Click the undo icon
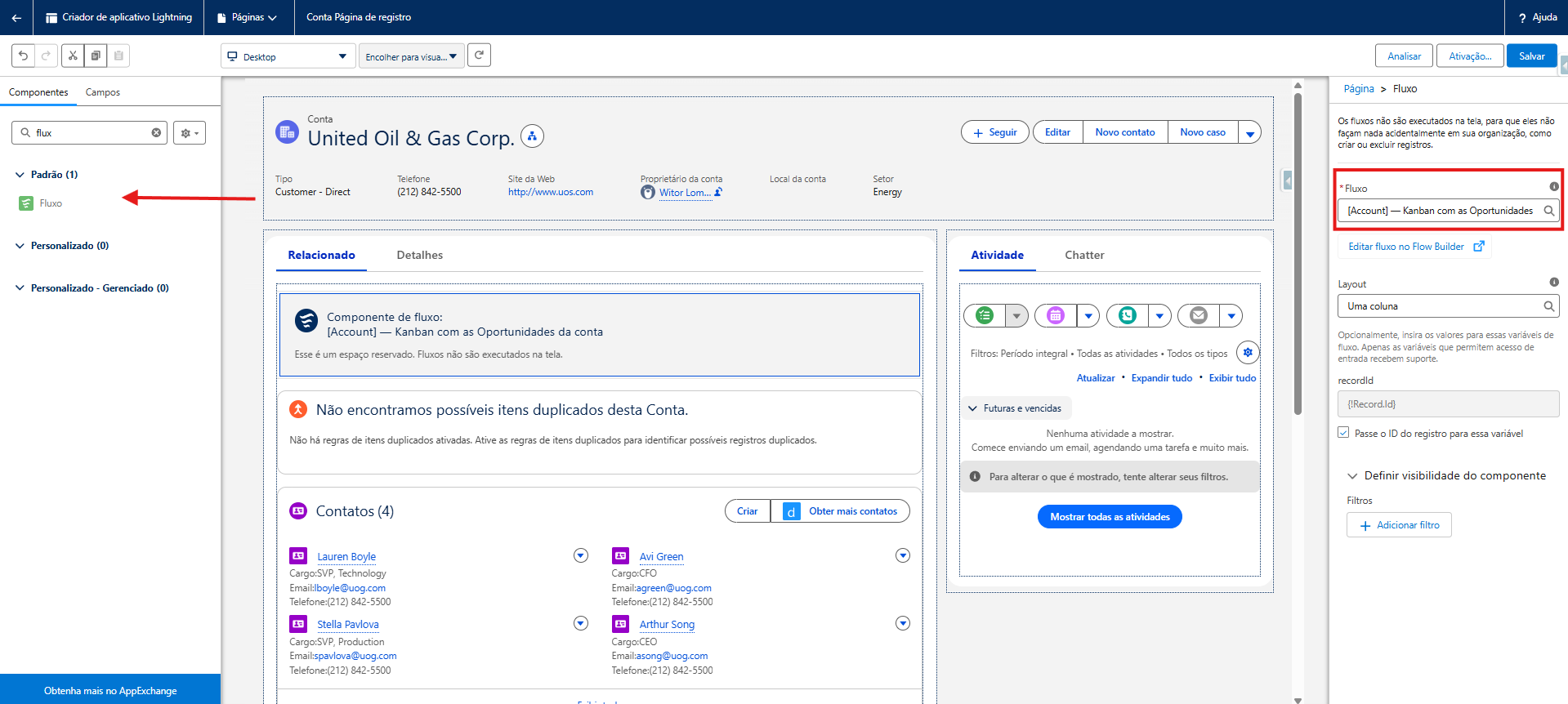Screen dimensions: 1568x704 click(23, 56)
